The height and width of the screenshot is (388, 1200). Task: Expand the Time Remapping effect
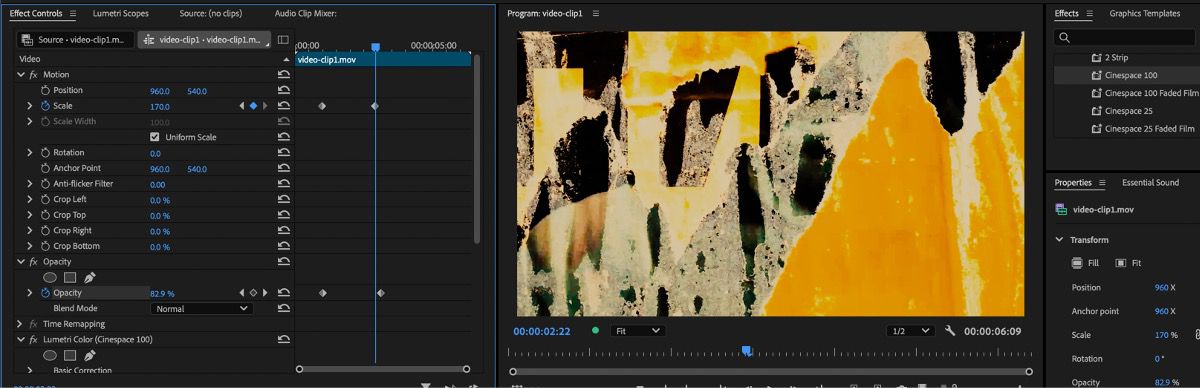(x=20, y=324)
